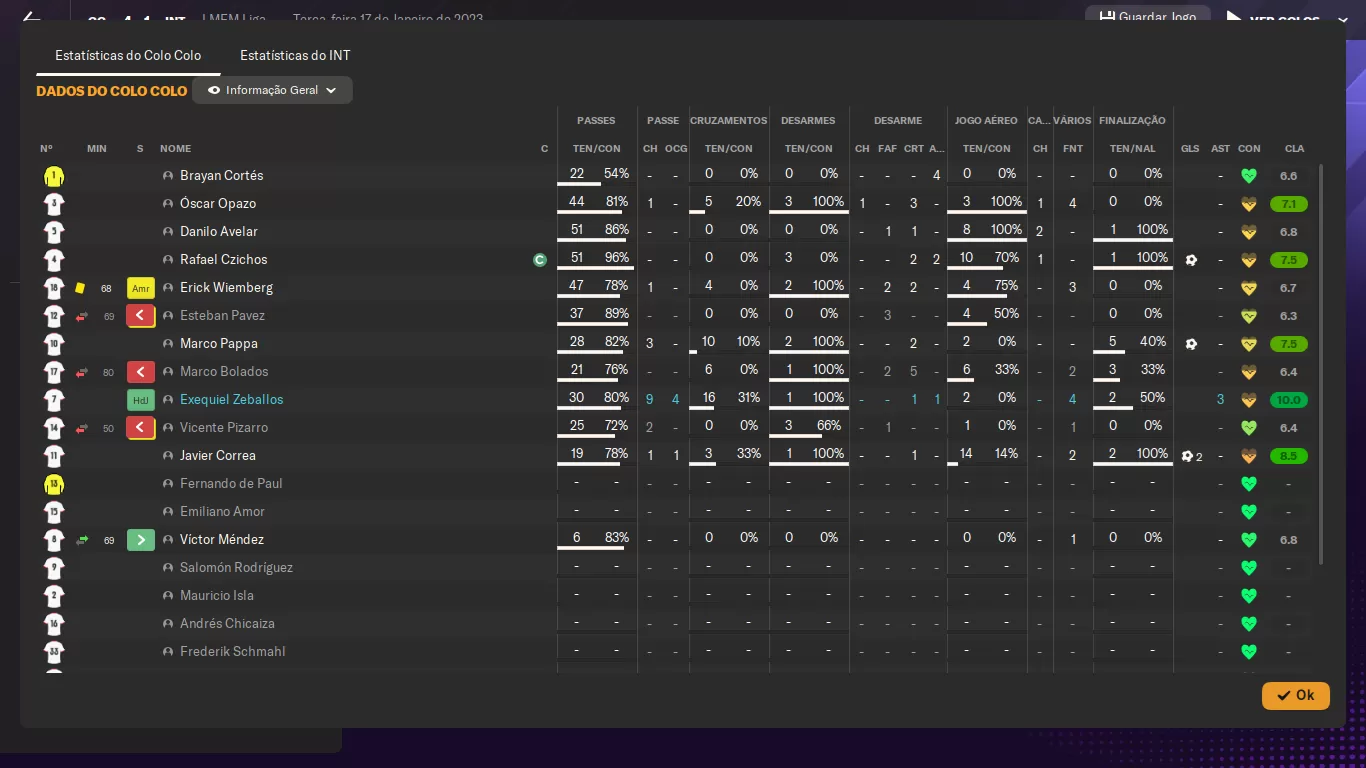Screen dimensions: 1366x768
Task: Click person icon beside Danilo Avelar
Action: pos(168,232)
